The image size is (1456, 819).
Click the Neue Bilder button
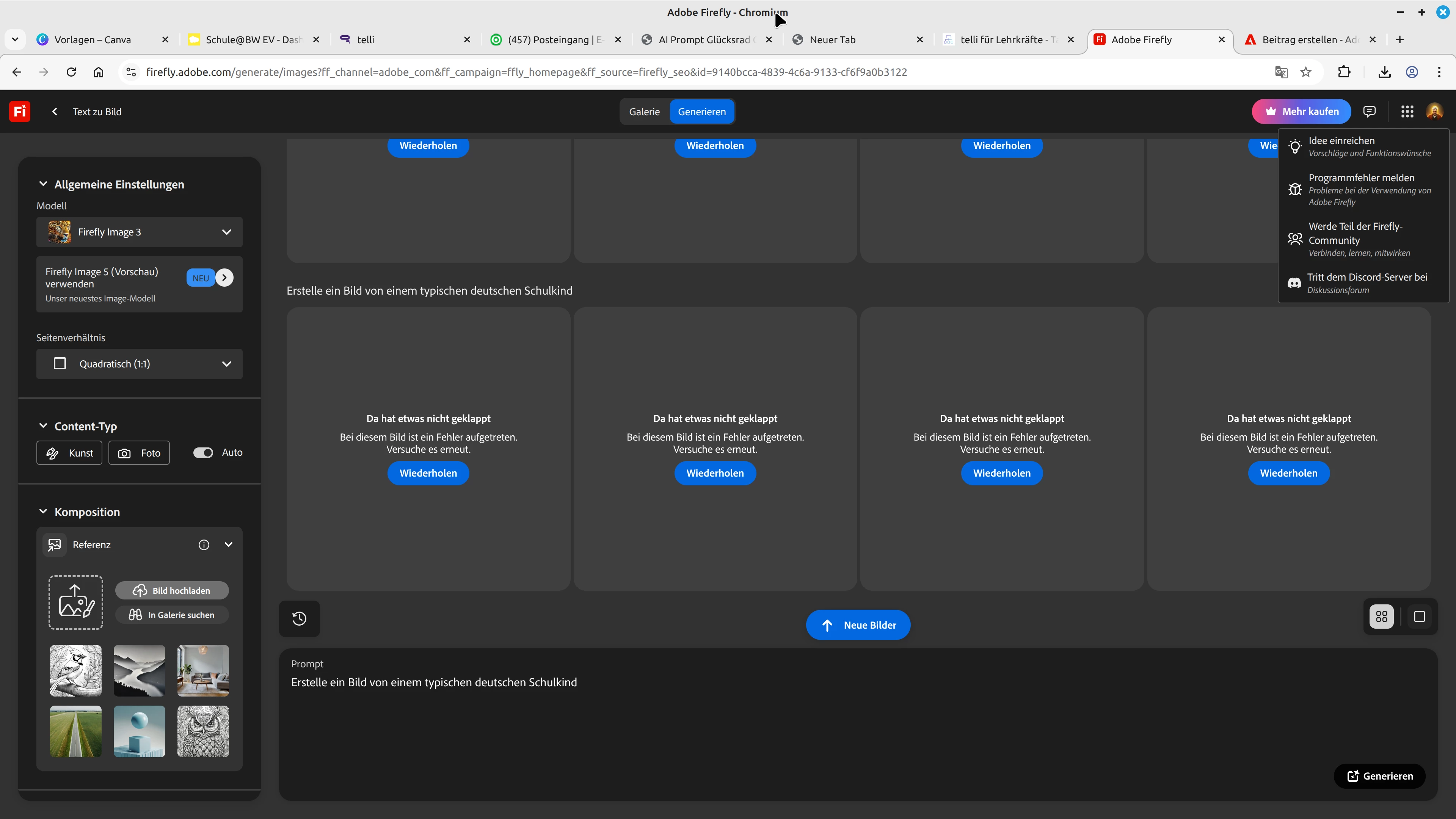coord(858,625)
